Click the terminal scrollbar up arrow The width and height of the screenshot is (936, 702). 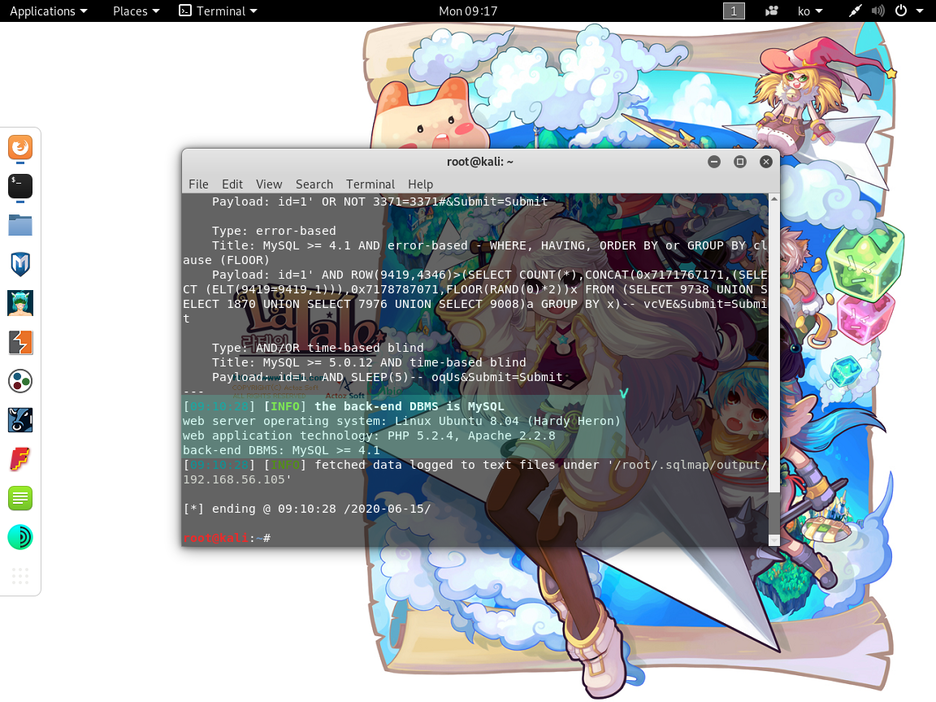tap(774, 199)
